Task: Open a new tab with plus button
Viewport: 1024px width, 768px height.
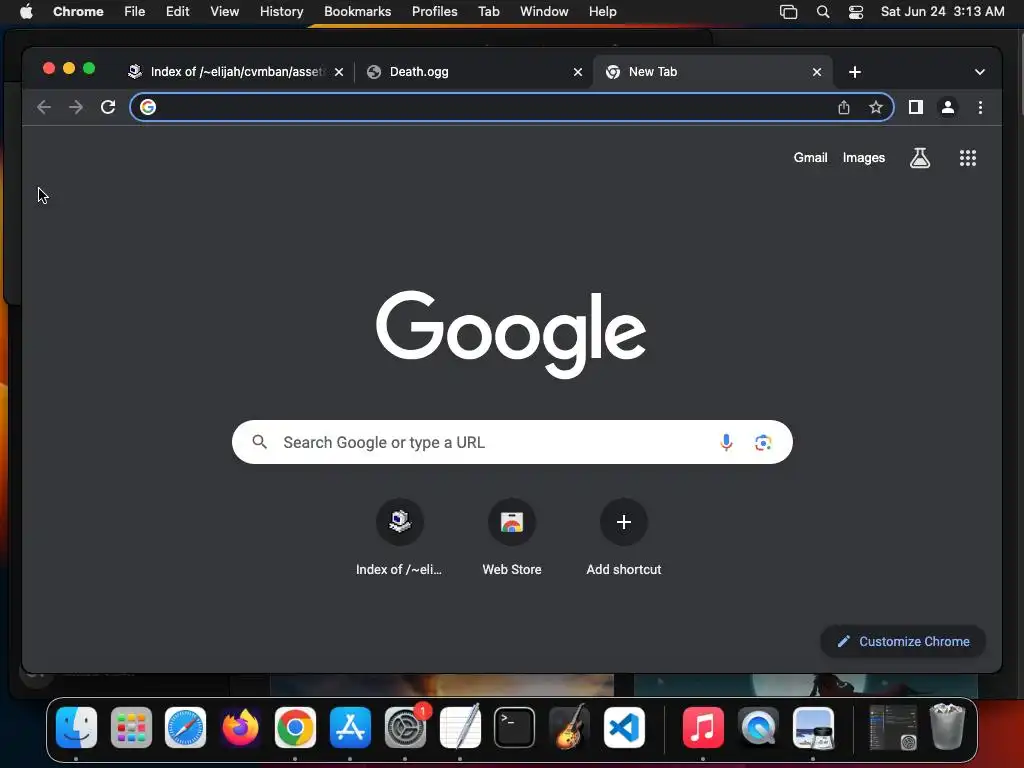Action: click(854, 72)
